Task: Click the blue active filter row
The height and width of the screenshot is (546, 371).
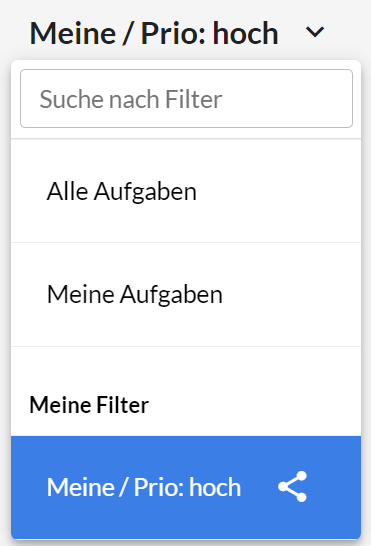Action: pyautogui.click(x=186, y=487)
